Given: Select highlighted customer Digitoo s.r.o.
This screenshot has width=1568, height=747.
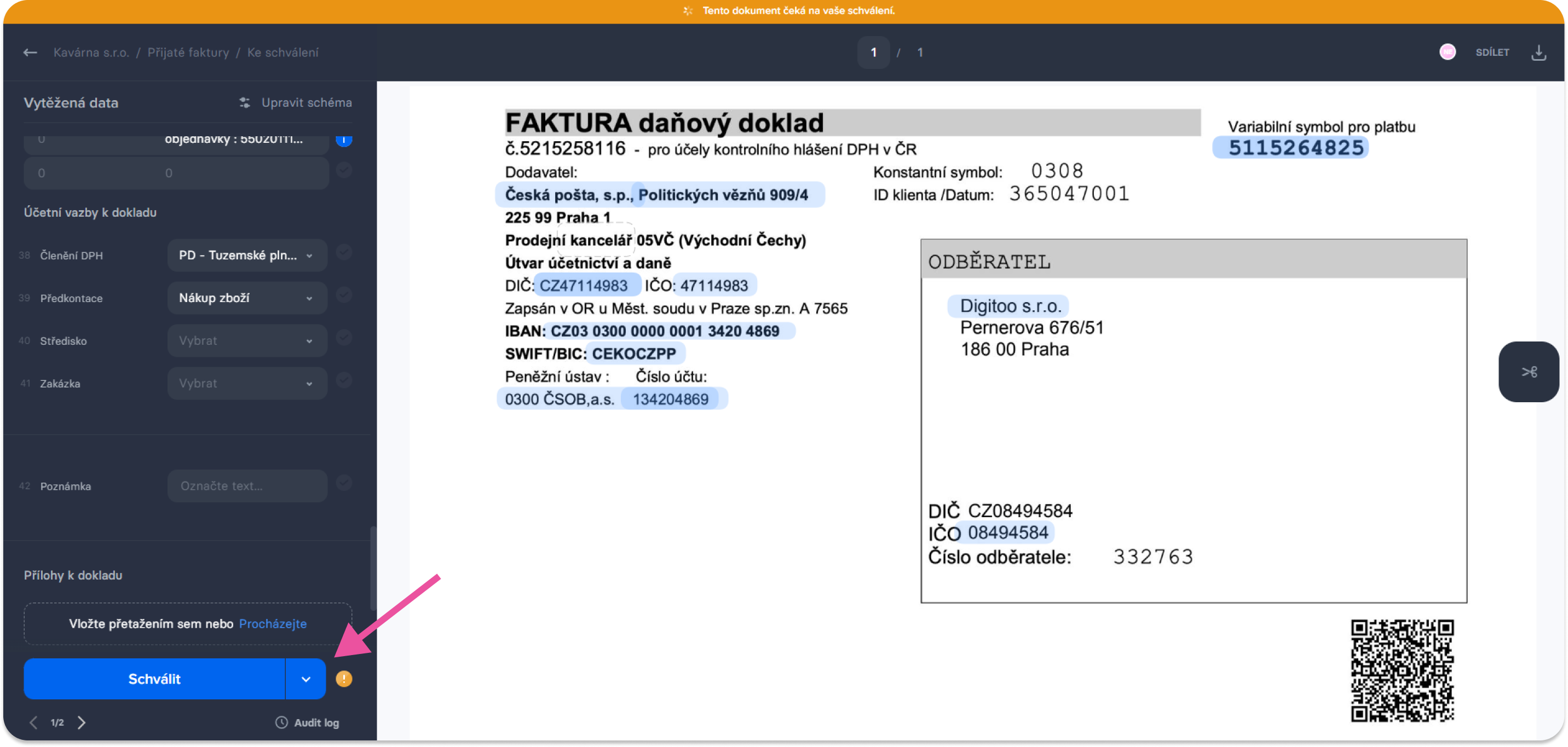Looking at the screenshot, I should pyautogui.click(x=1008, y=306).
